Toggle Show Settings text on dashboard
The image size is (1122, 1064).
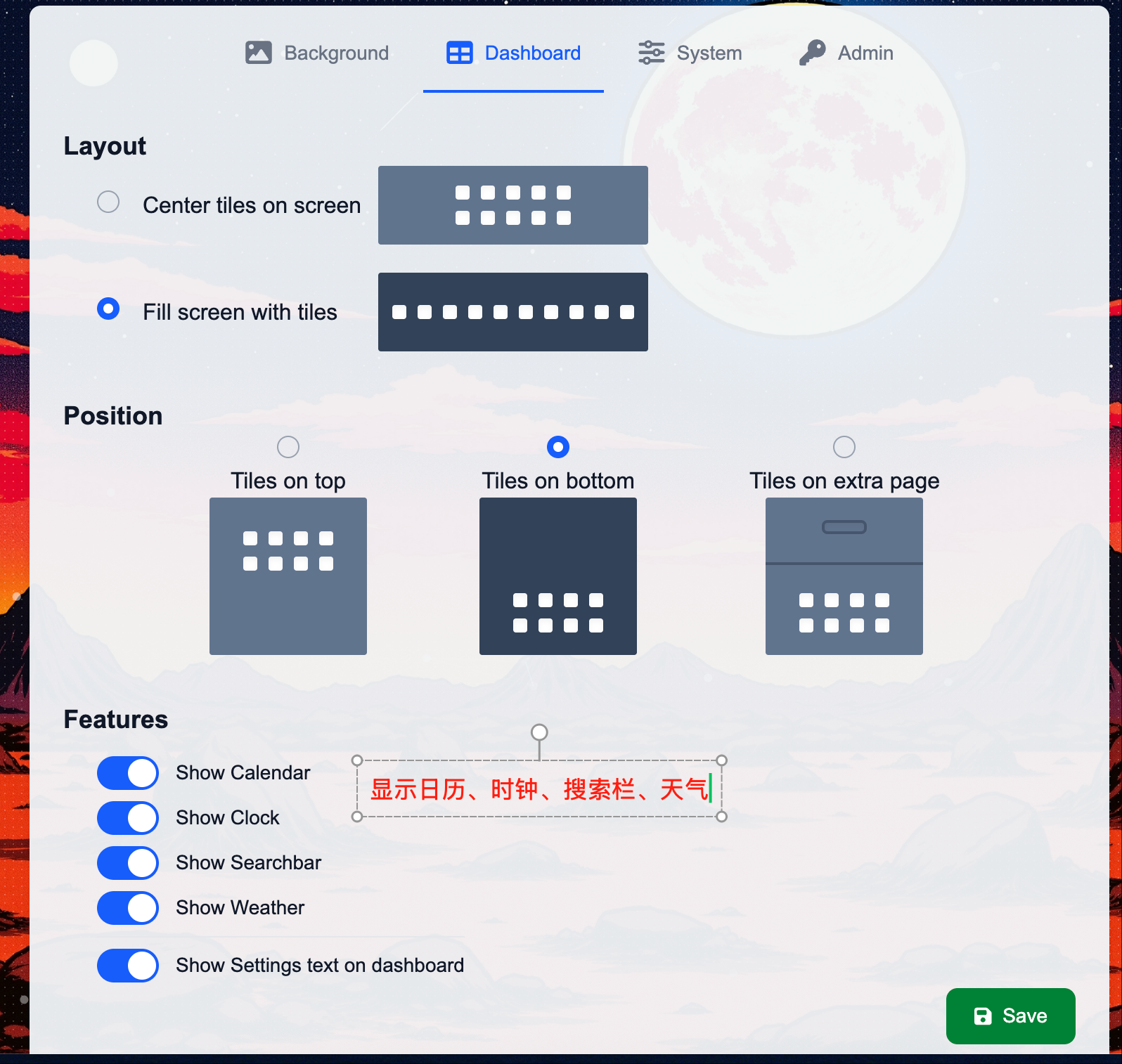click(128, 966)
